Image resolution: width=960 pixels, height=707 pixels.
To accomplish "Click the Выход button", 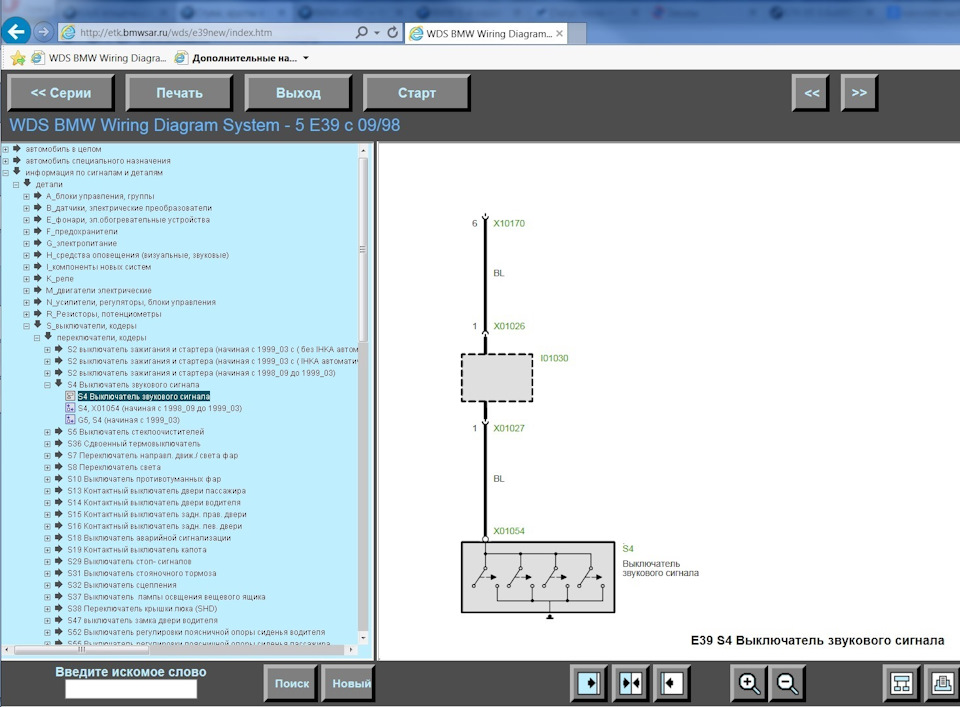I will [x=298, y=93].
